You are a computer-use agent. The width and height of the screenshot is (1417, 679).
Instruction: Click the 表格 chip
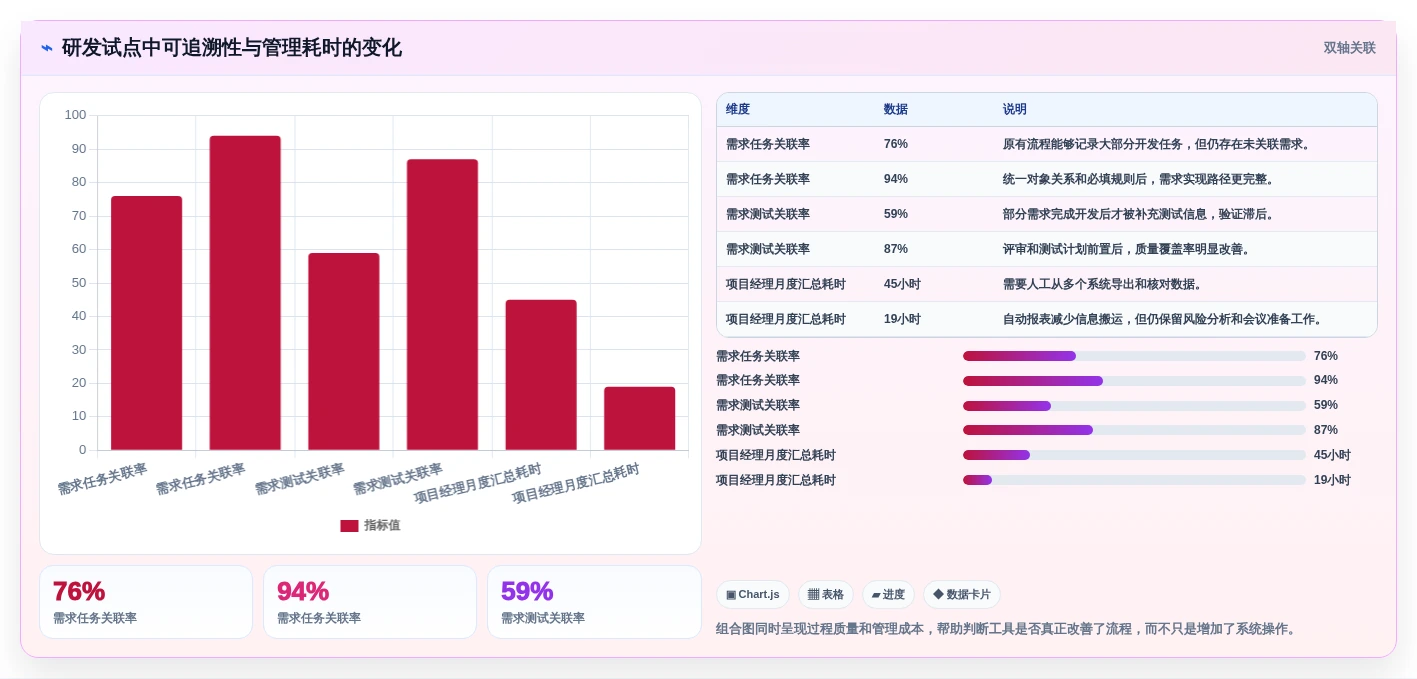pos(826,595)
